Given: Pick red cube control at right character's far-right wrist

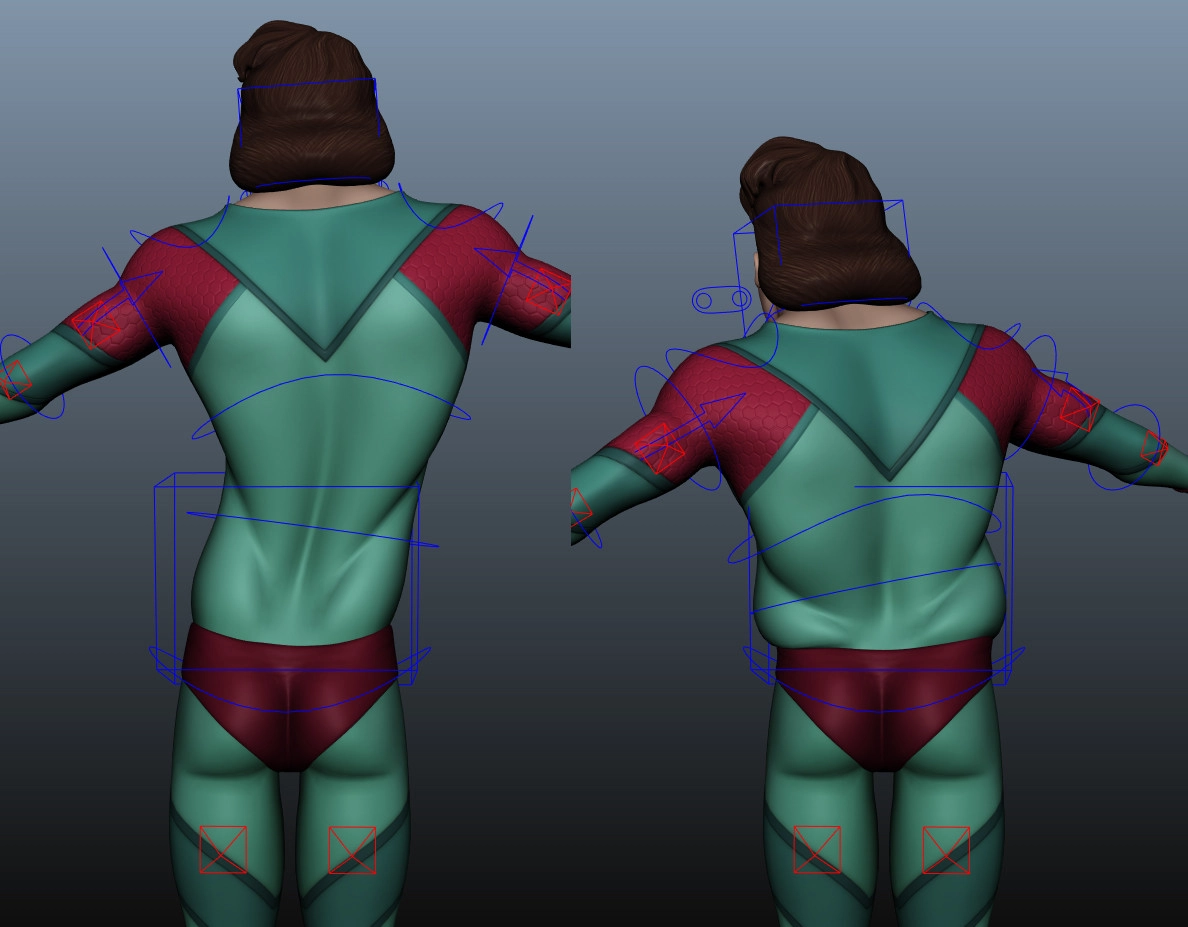Looking at the screenshot, I should point(1154,448).
